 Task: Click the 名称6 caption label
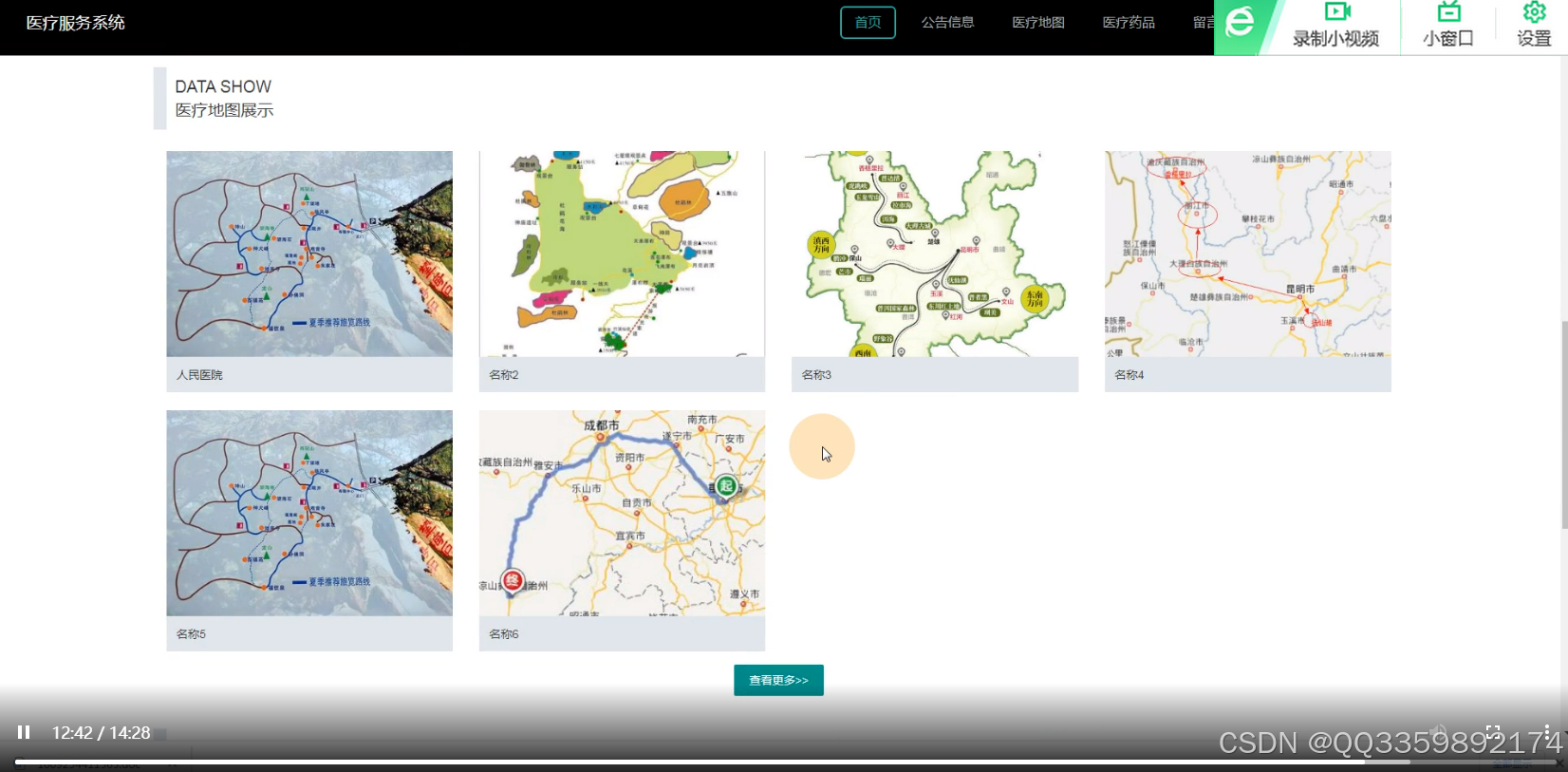[504, 634]
